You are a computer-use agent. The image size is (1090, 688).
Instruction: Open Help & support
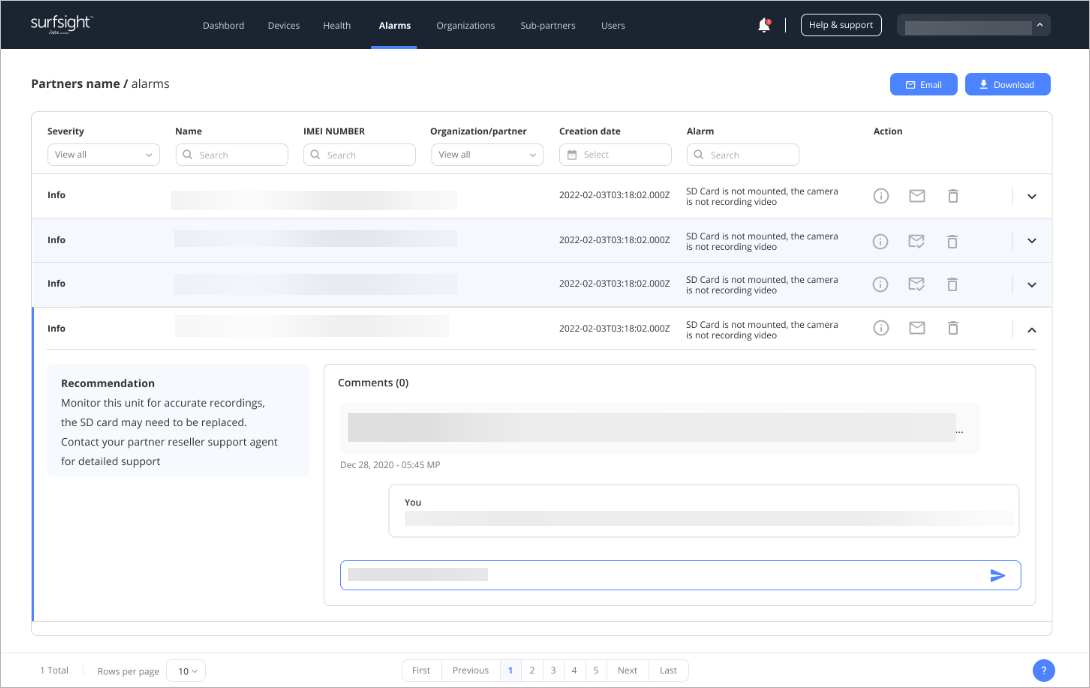(x=841, y=25)
